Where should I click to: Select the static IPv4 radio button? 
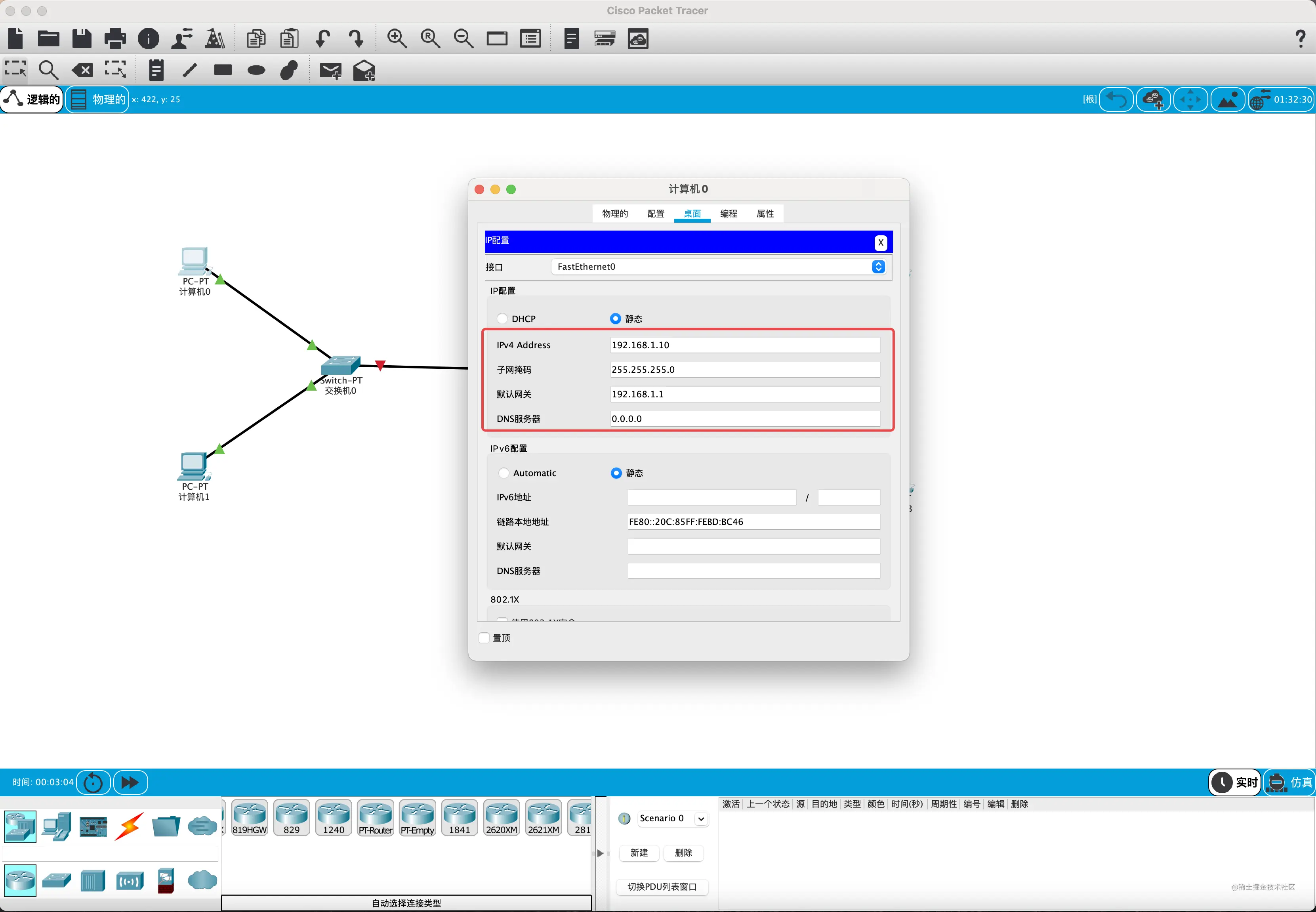(615, 318)
